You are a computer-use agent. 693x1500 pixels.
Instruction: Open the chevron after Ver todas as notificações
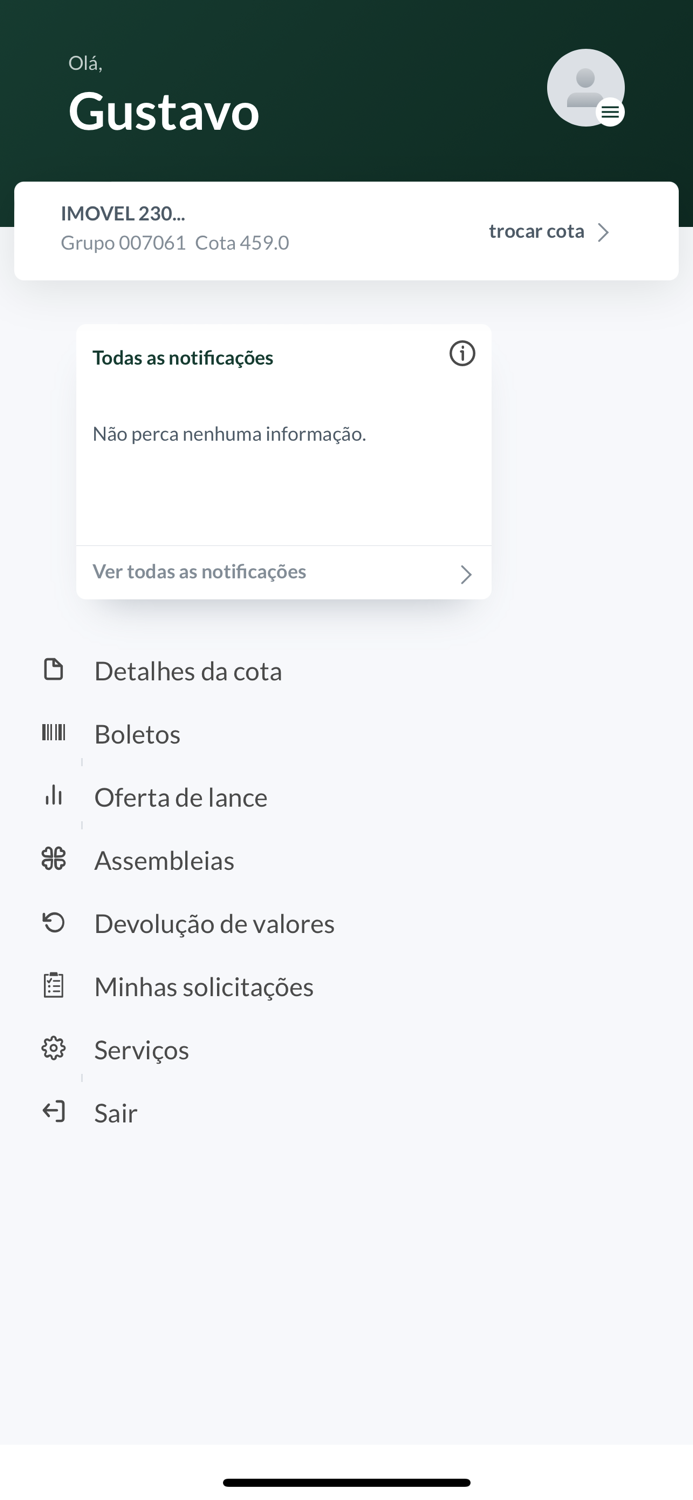[465, 573]
